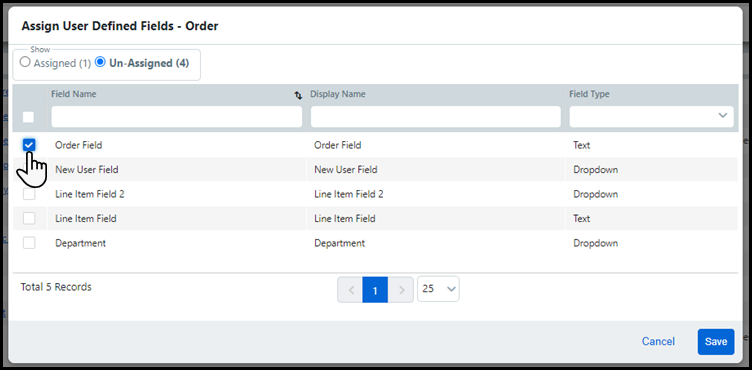Go to the previous page arrow
This screenshot has height=370, width=752.
click(x=350, y=290)
